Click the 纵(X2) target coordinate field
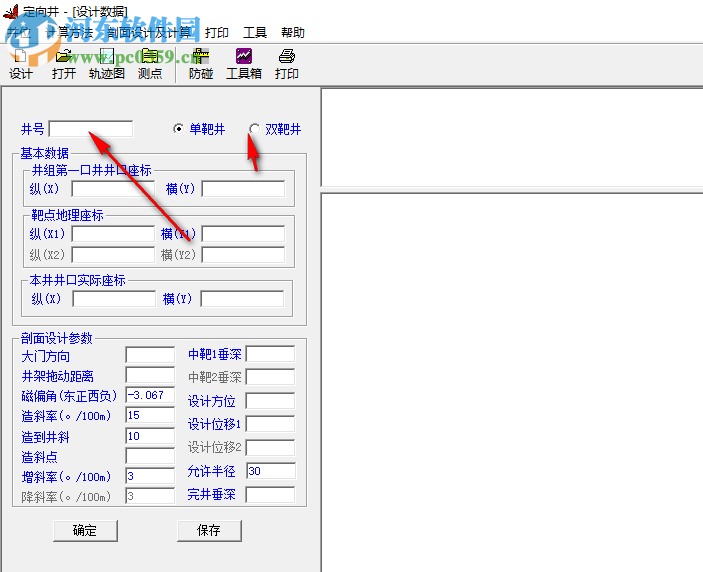The image size is (703, 572). pyautogui.click(x=113, y=255)
